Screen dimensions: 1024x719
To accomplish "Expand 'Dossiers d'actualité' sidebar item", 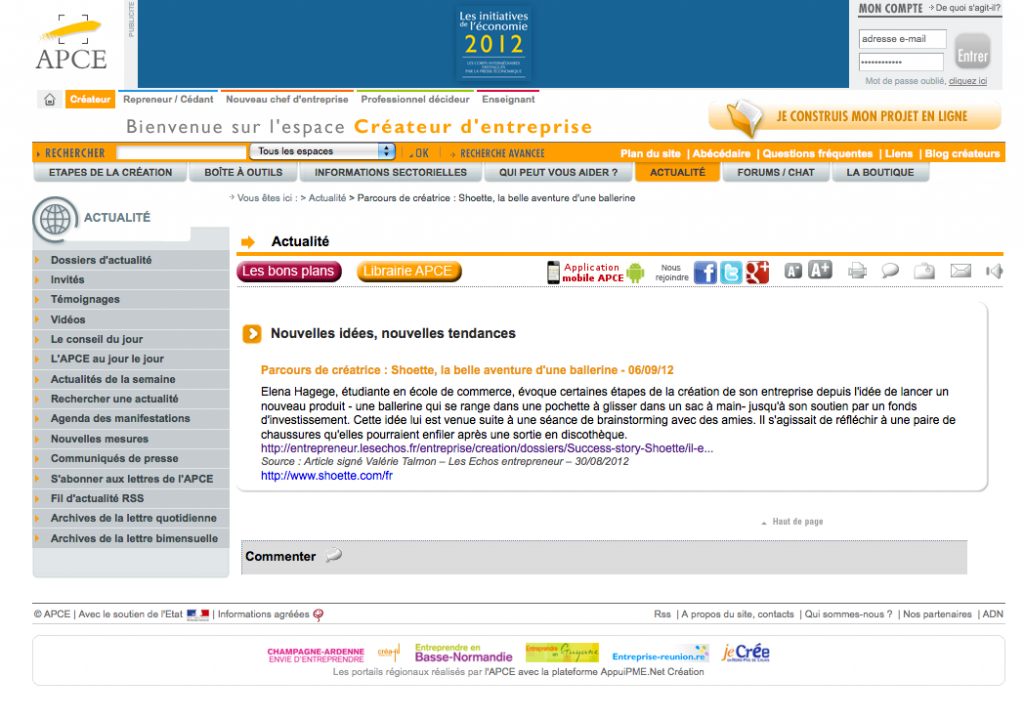I will point(101,260).
